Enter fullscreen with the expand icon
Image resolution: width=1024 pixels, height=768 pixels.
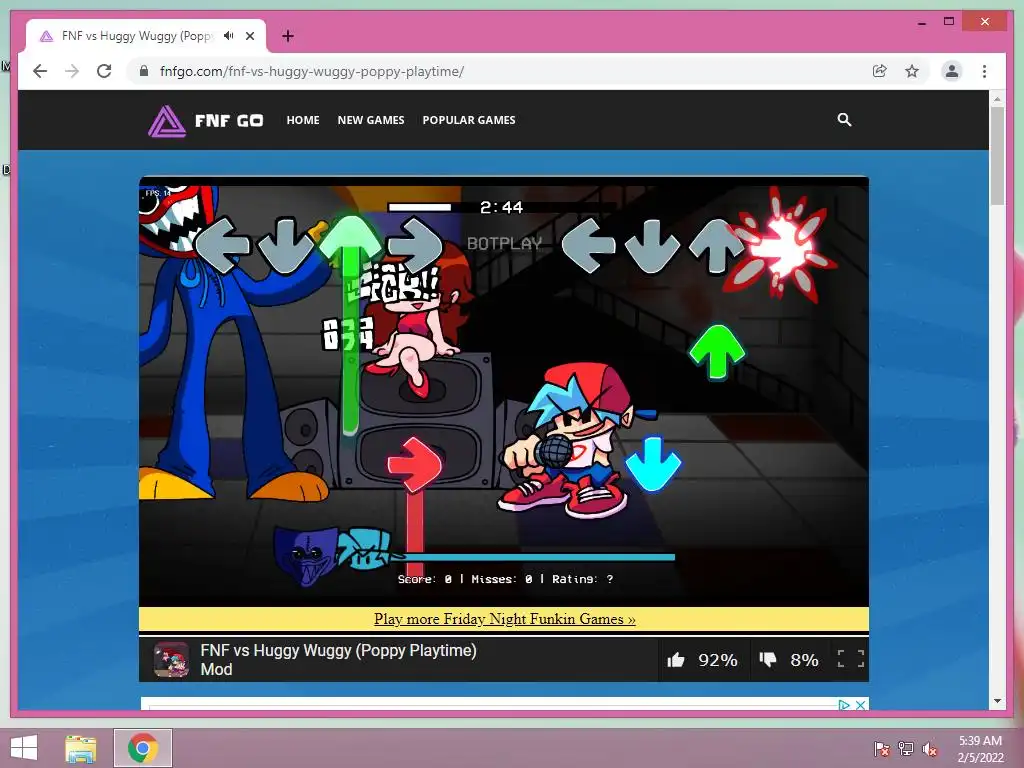(850, 659)
